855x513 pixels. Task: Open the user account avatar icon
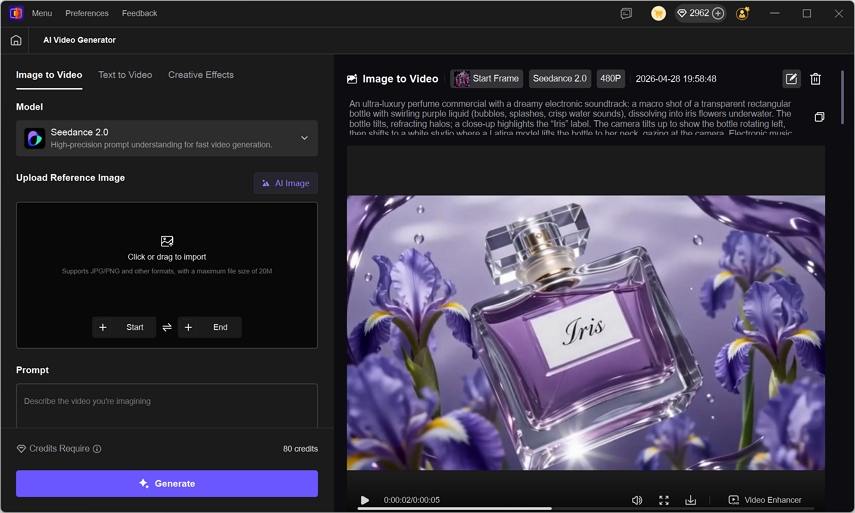click(742, 13)
